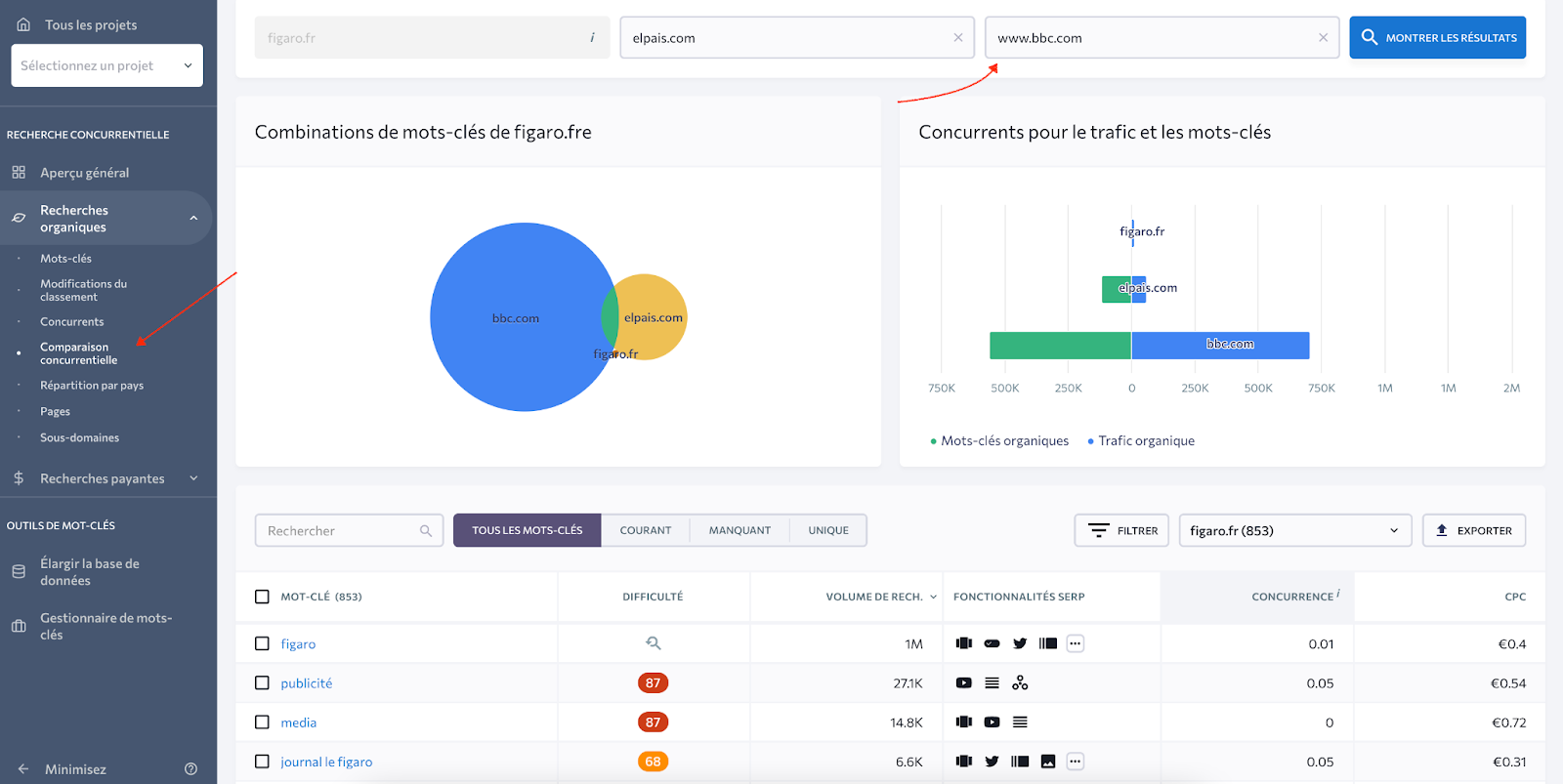
Task: Open Mots-clés in sidebar
Action: (x=65, y=258)
